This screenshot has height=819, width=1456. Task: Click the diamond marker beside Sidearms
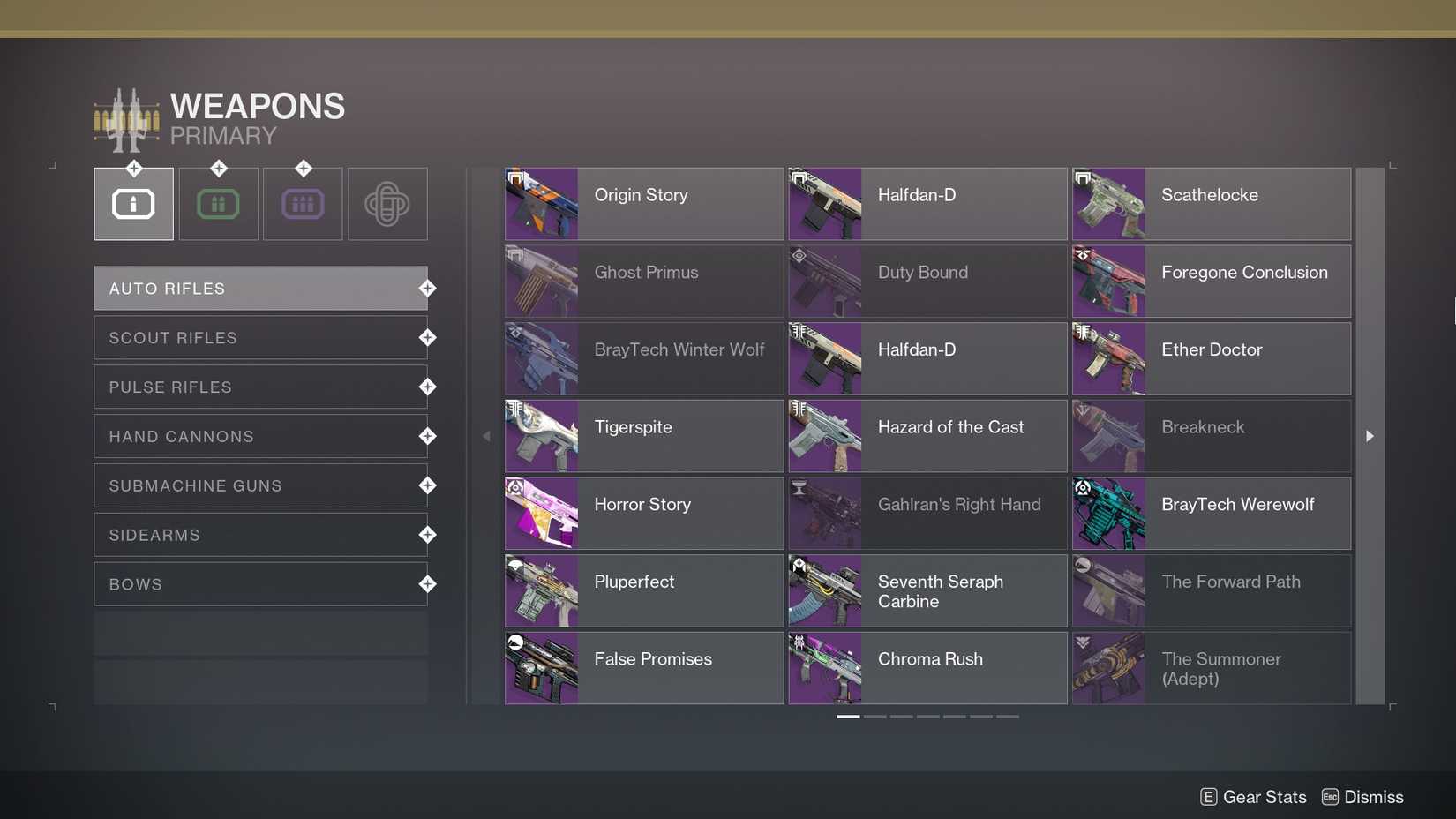428,535
